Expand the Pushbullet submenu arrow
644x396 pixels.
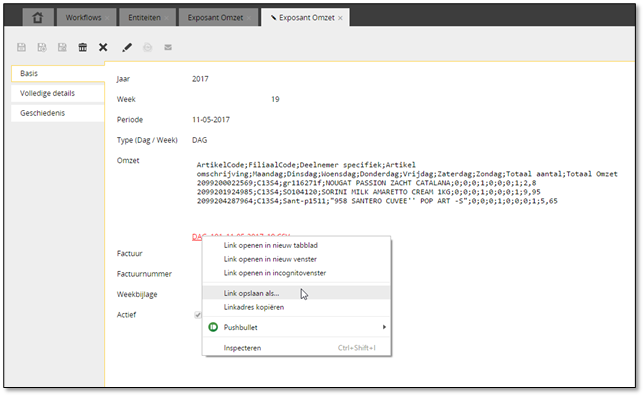pyautogui.click(x=384, y=327)
